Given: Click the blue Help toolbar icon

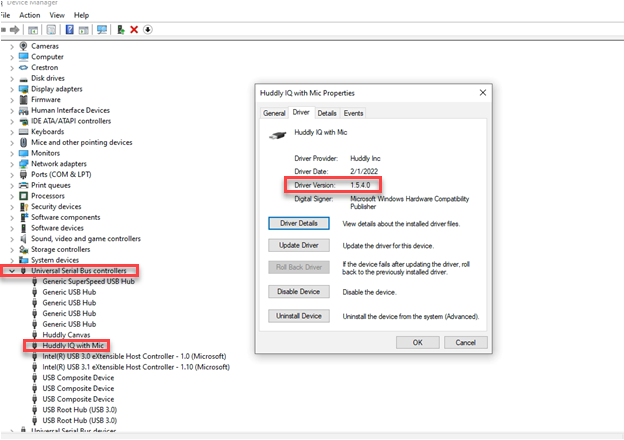Looking at the screenshot, I should [x=70, y=30].
